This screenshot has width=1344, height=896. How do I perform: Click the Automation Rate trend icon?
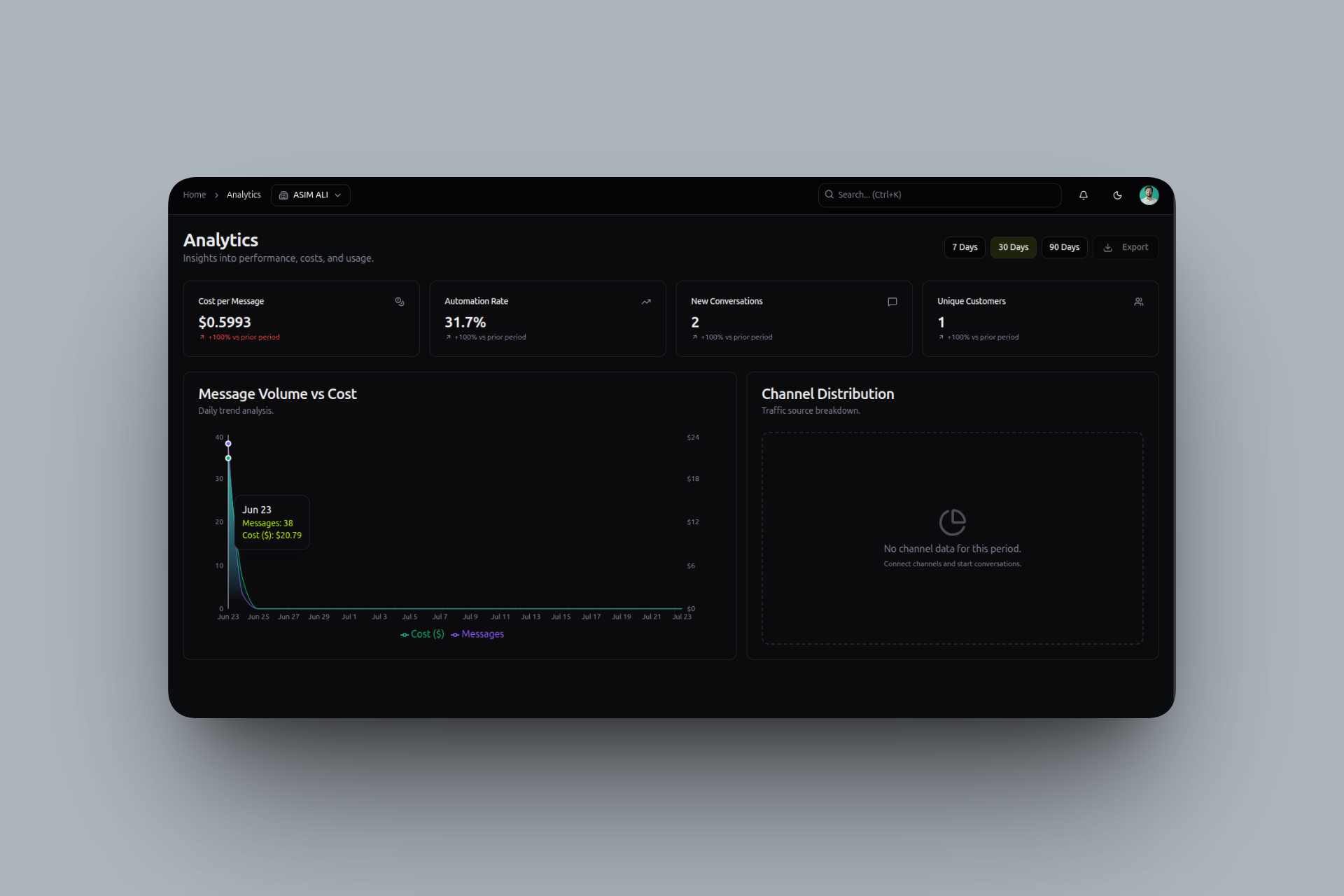coord(646,302)
